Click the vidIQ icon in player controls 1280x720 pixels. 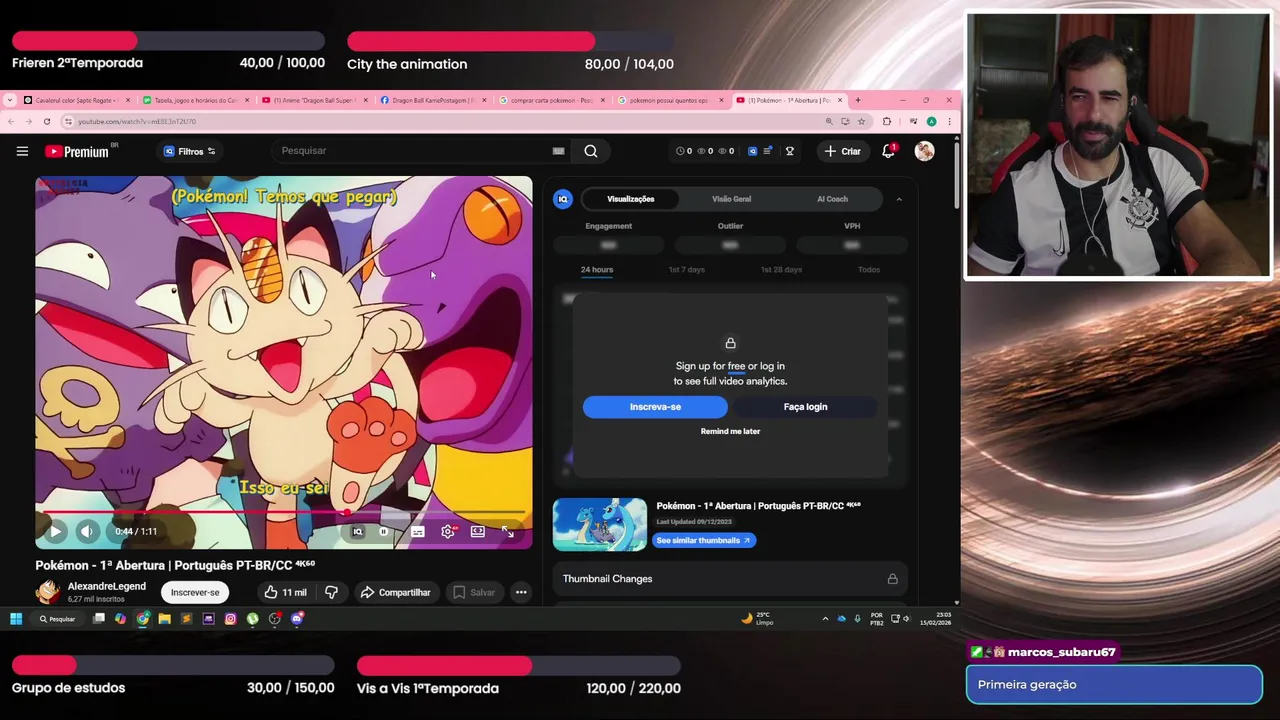(x=357, y=532)
